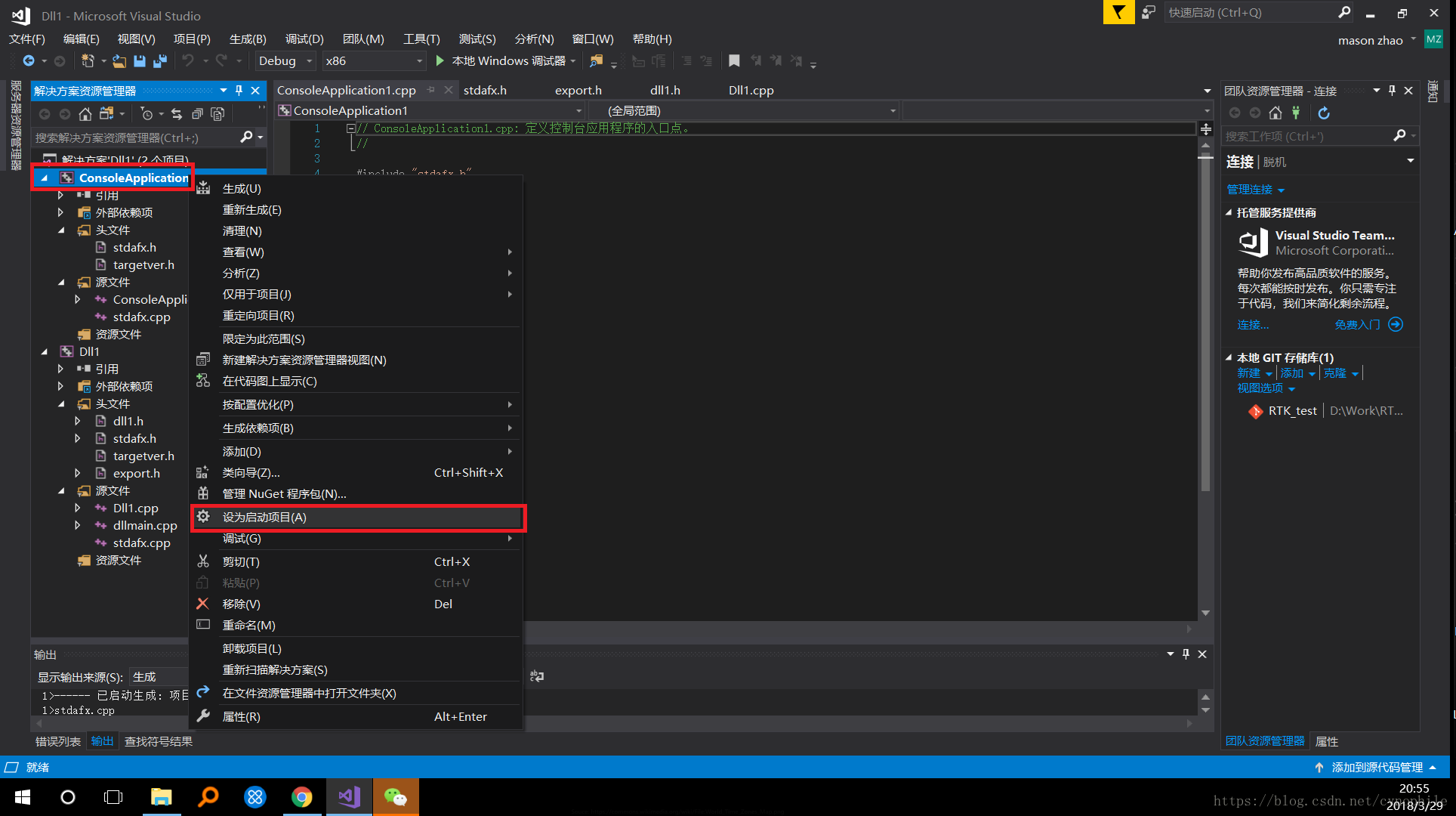Toggle pin on Output panel

click(x=1186, y=654)
